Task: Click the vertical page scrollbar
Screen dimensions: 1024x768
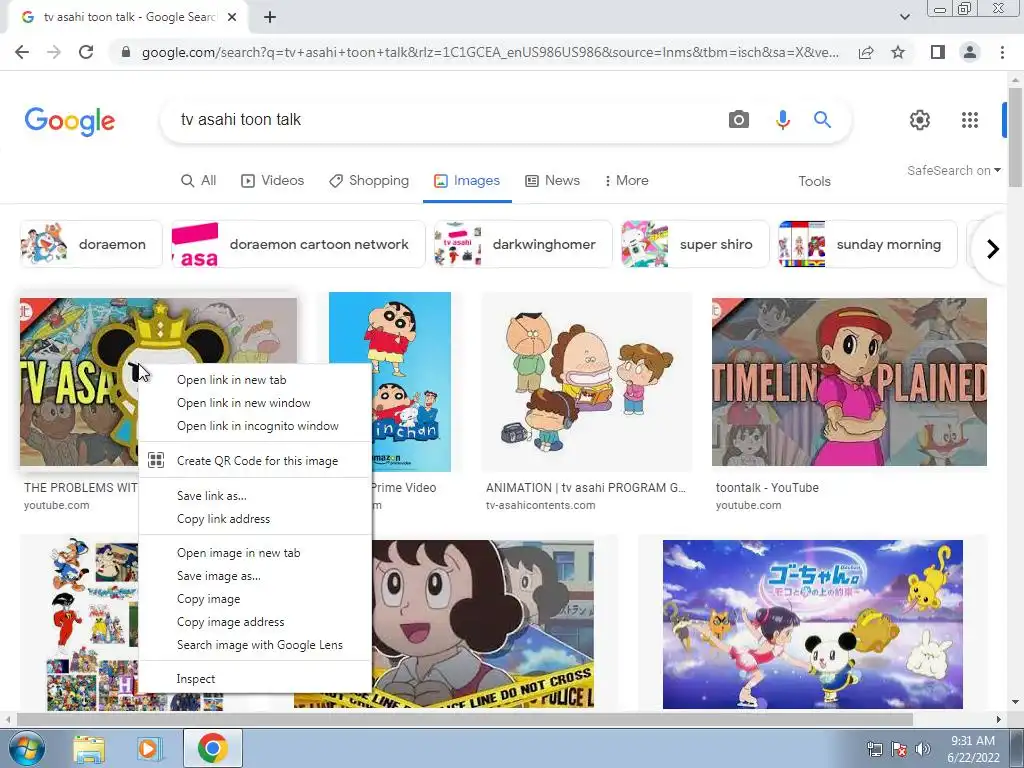Action: point(1015,137)
